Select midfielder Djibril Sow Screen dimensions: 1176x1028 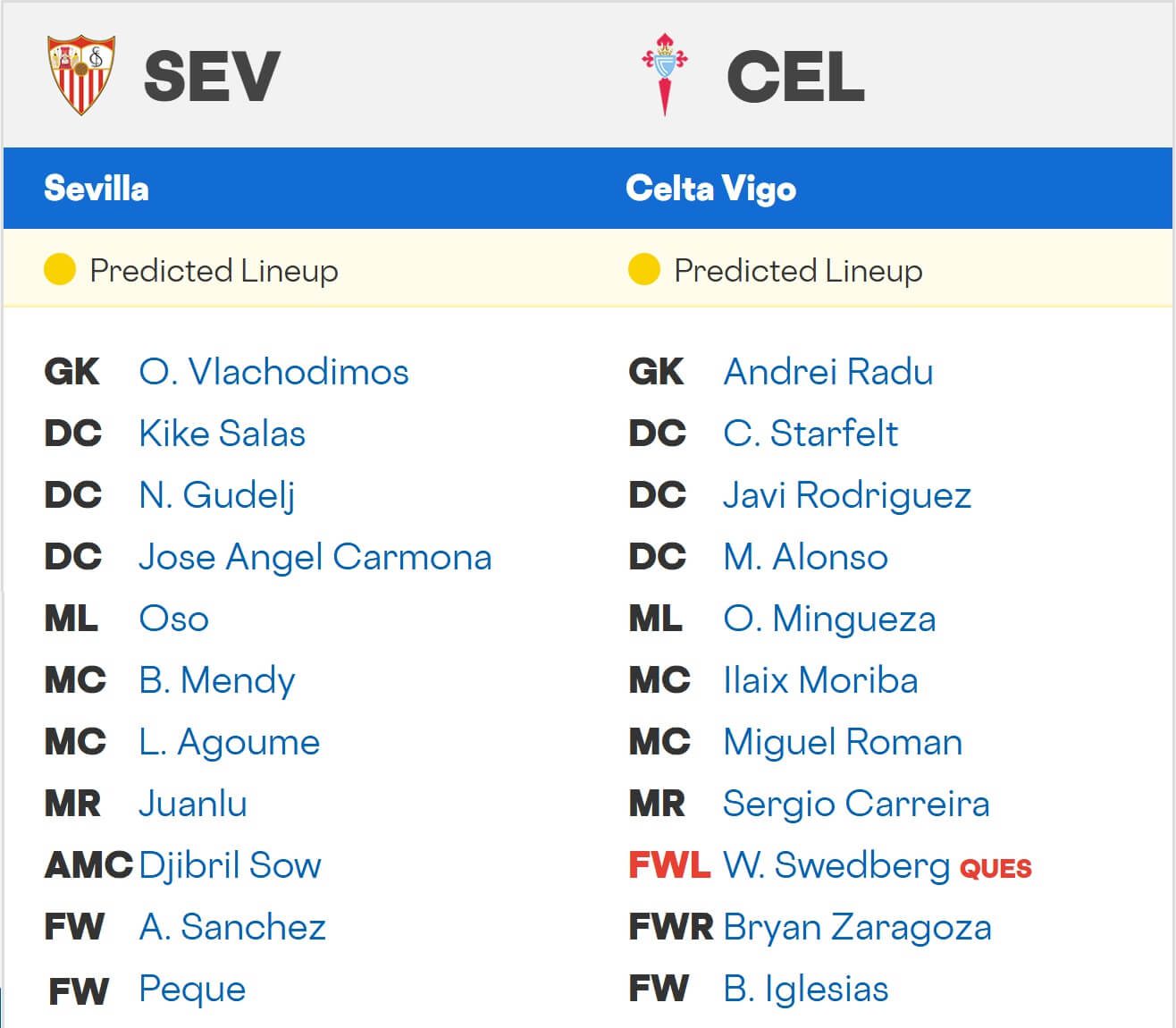(x=229, y=865)
